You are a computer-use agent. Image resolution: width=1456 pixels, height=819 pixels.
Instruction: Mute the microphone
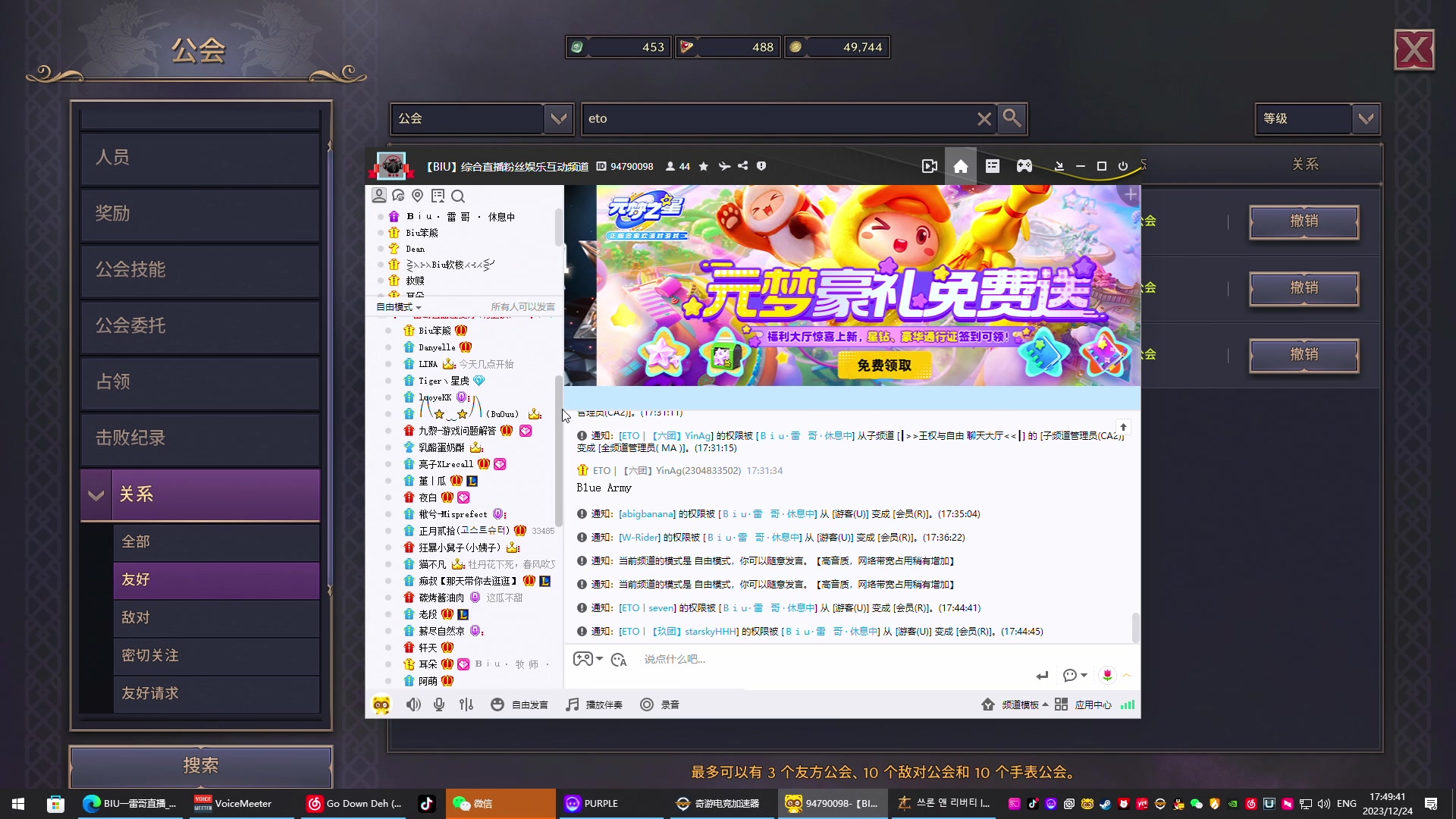(438, 704)
